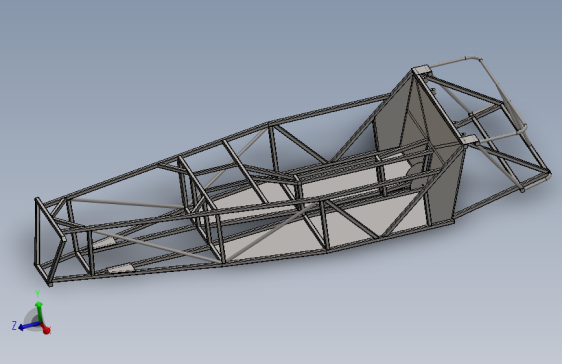The height and width of the screenshot is (364, 562).
Task: Click the blue Z axis of the orientation triad
Action: pos(29,326)
